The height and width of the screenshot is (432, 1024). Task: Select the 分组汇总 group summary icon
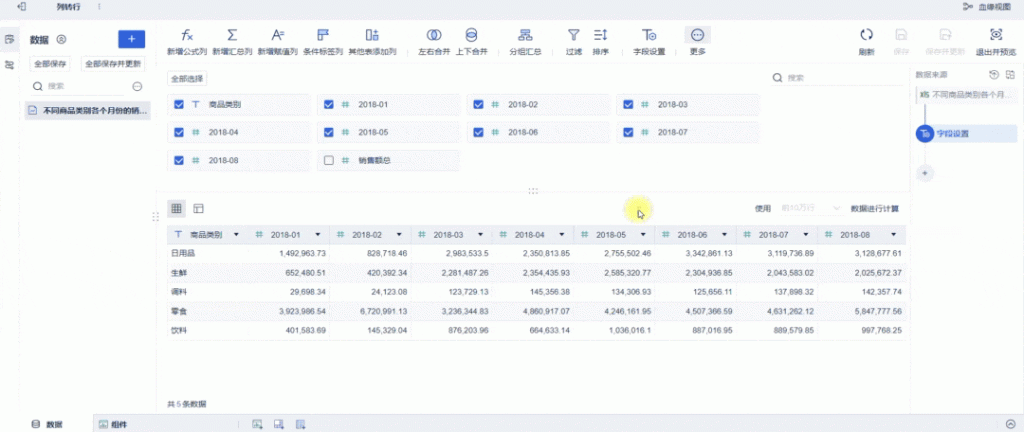[x=524, y=35]
